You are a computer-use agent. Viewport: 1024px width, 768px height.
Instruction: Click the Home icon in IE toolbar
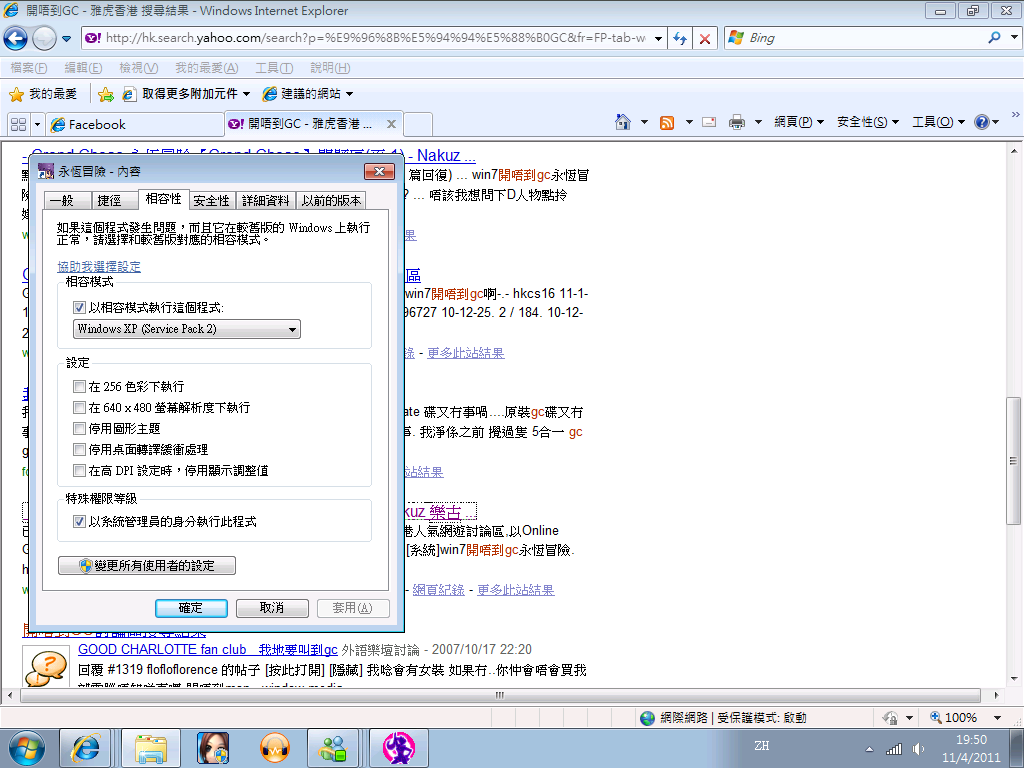click(x=623, y=122)
